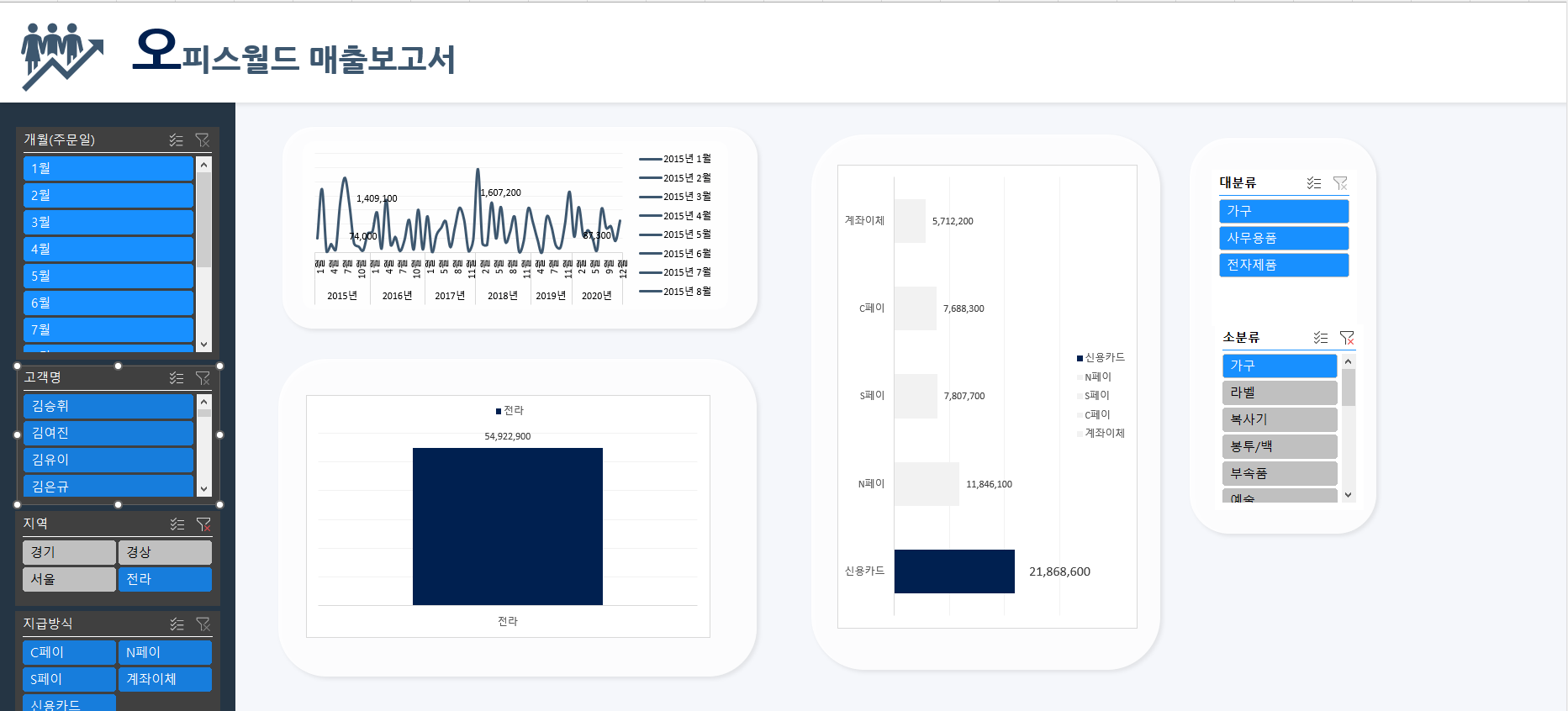Toggle multi-select in 개월(주문일) slicer
Viewport: 1568px width, 711px height.
pos(176,140)
